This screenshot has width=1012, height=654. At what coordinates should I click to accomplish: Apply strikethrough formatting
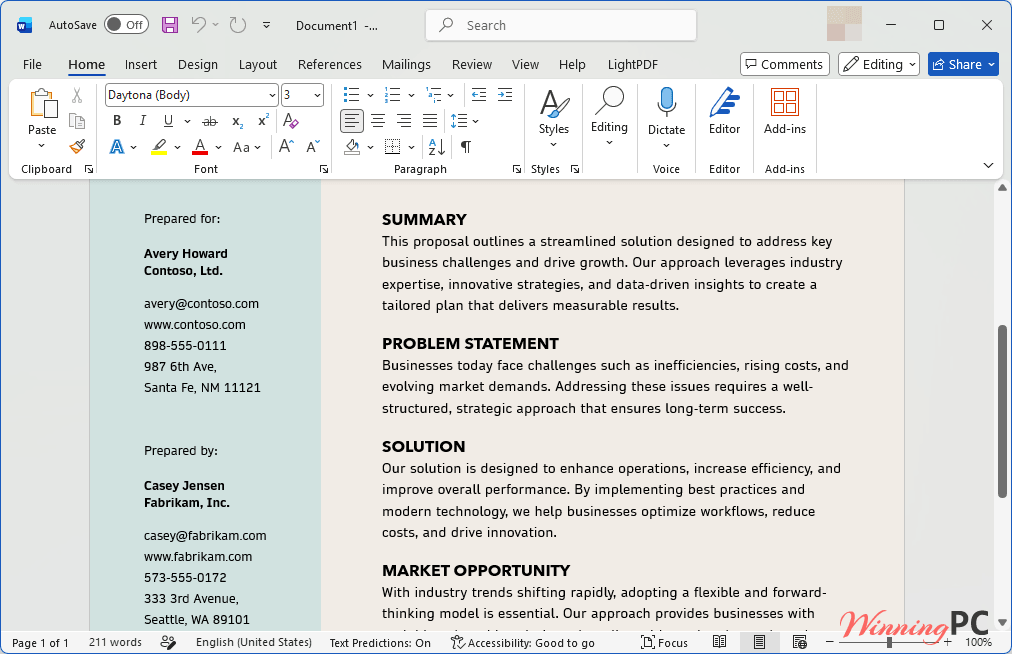coord(210,121)
